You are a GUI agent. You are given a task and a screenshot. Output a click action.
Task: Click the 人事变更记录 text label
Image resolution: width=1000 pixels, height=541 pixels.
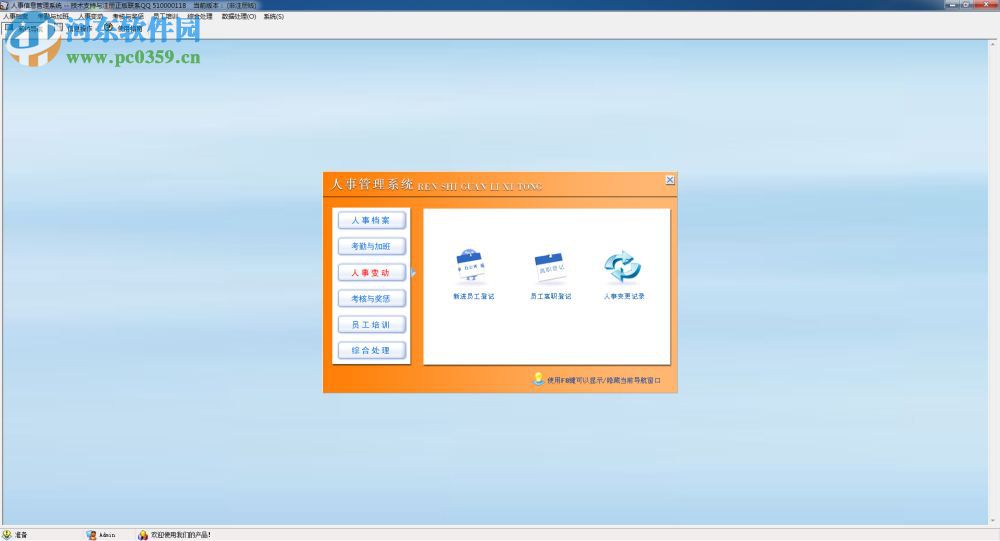624,296
